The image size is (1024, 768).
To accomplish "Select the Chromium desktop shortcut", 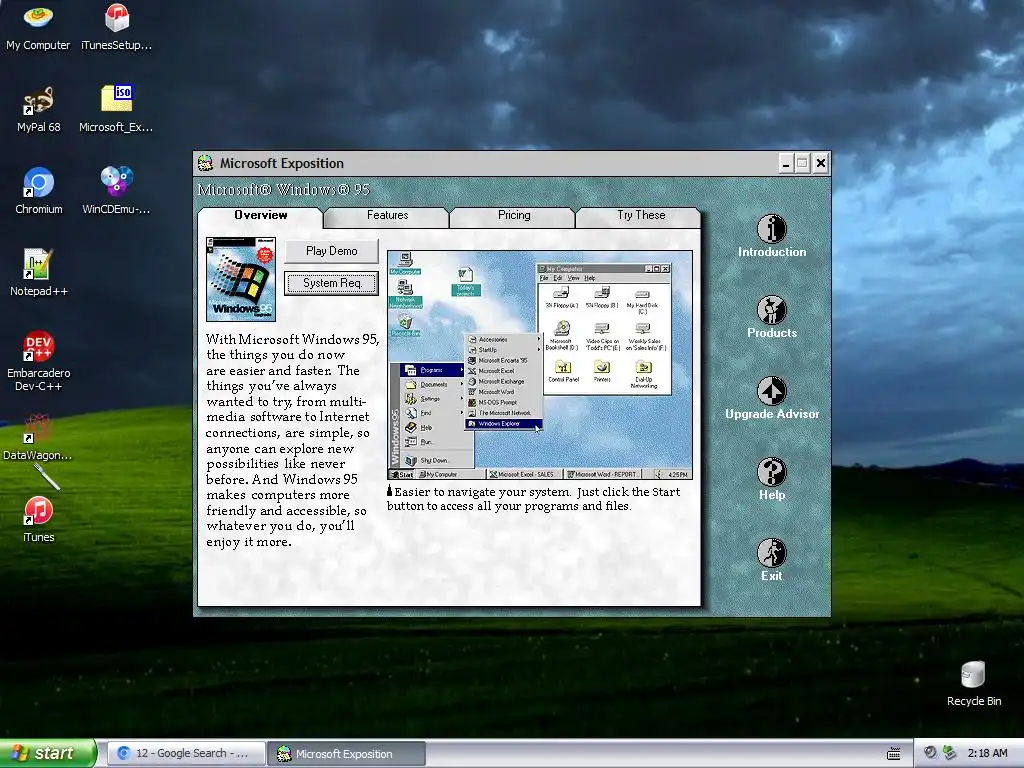I will pos(39,191).
